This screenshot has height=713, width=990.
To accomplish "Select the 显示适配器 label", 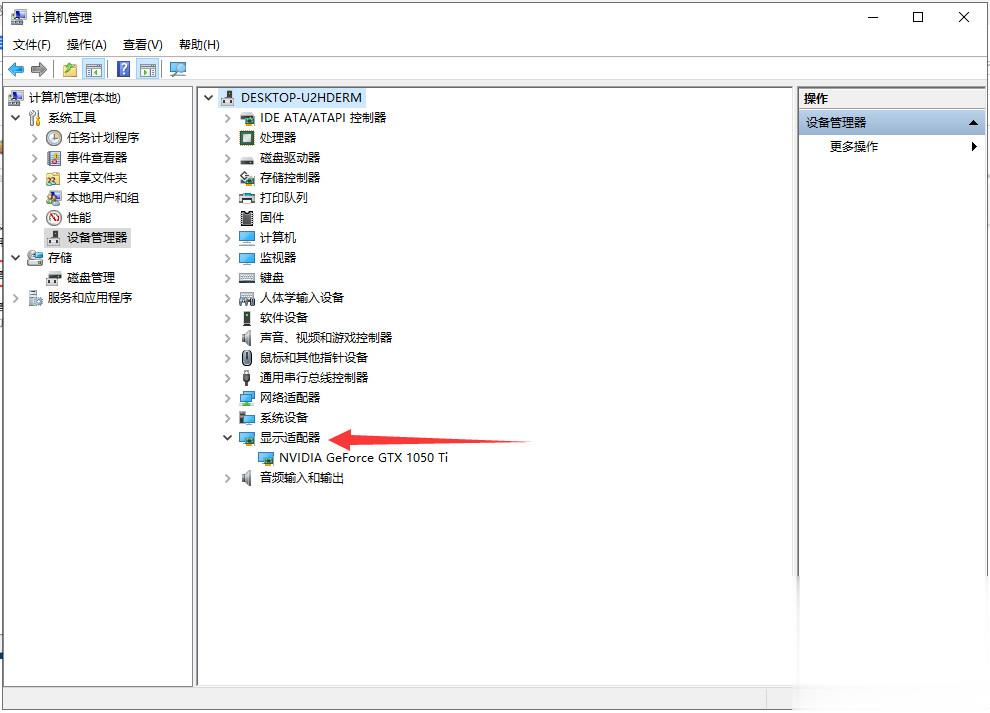I will (290, 438).
